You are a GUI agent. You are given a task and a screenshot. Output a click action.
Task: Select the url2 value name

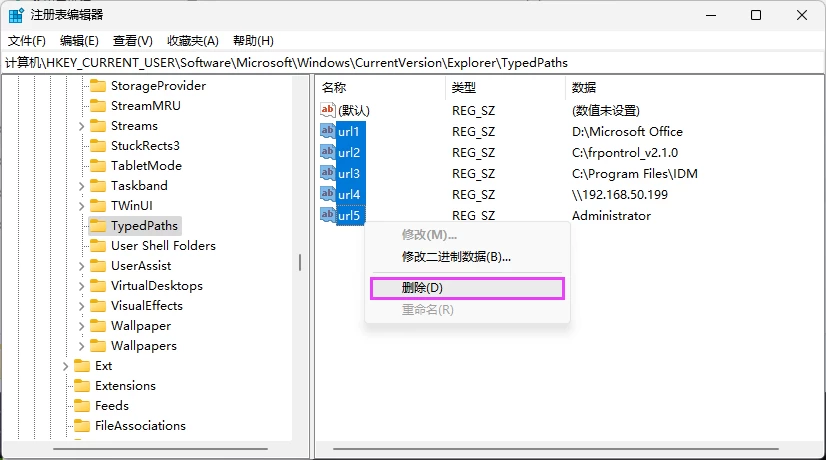(x=349, y=152)
